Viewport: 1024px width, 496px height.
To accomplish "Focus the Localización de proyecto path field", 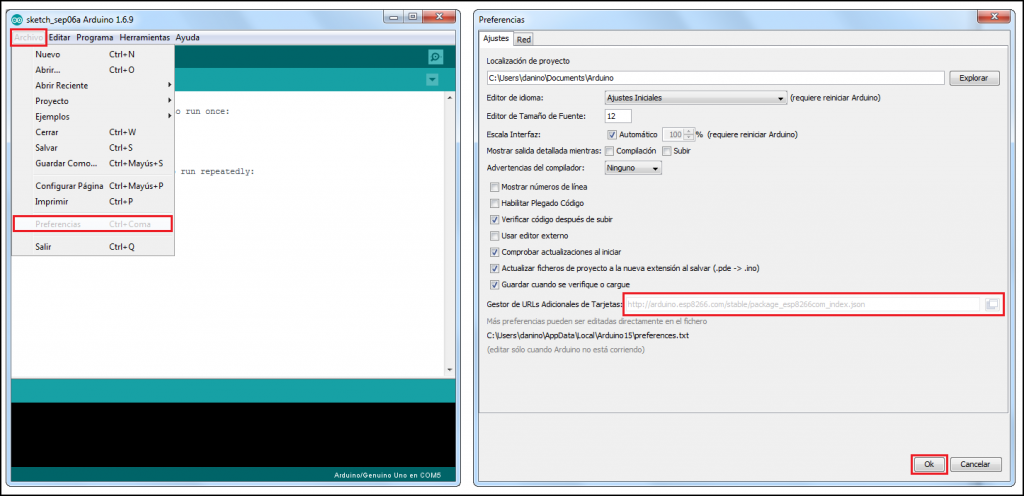I will coord(716,78).
